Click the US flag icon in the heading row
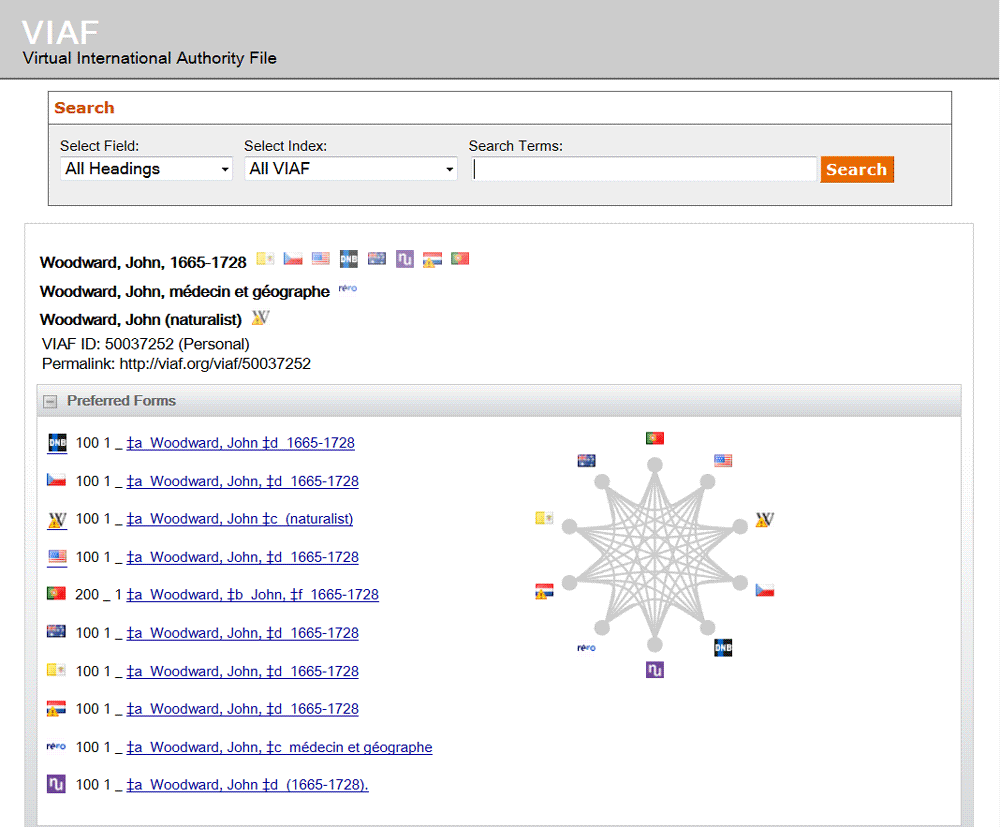Screen dimensions: 1000x827 321,258
